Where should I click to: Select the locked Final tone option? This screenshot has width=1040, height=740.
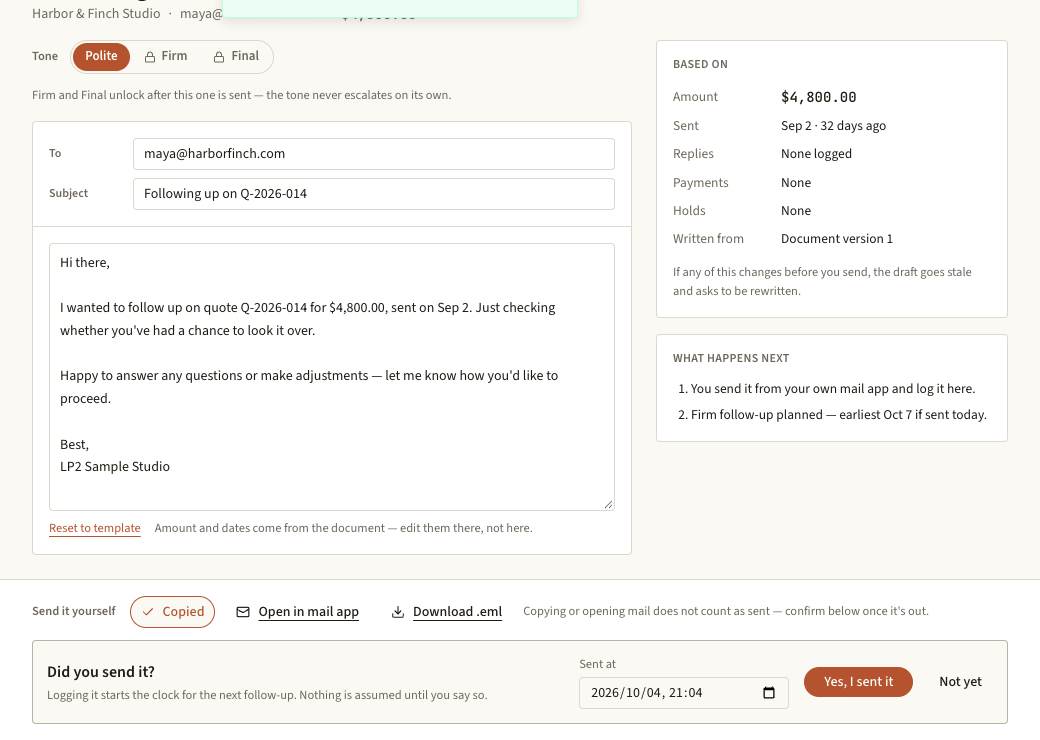point(236,56)
